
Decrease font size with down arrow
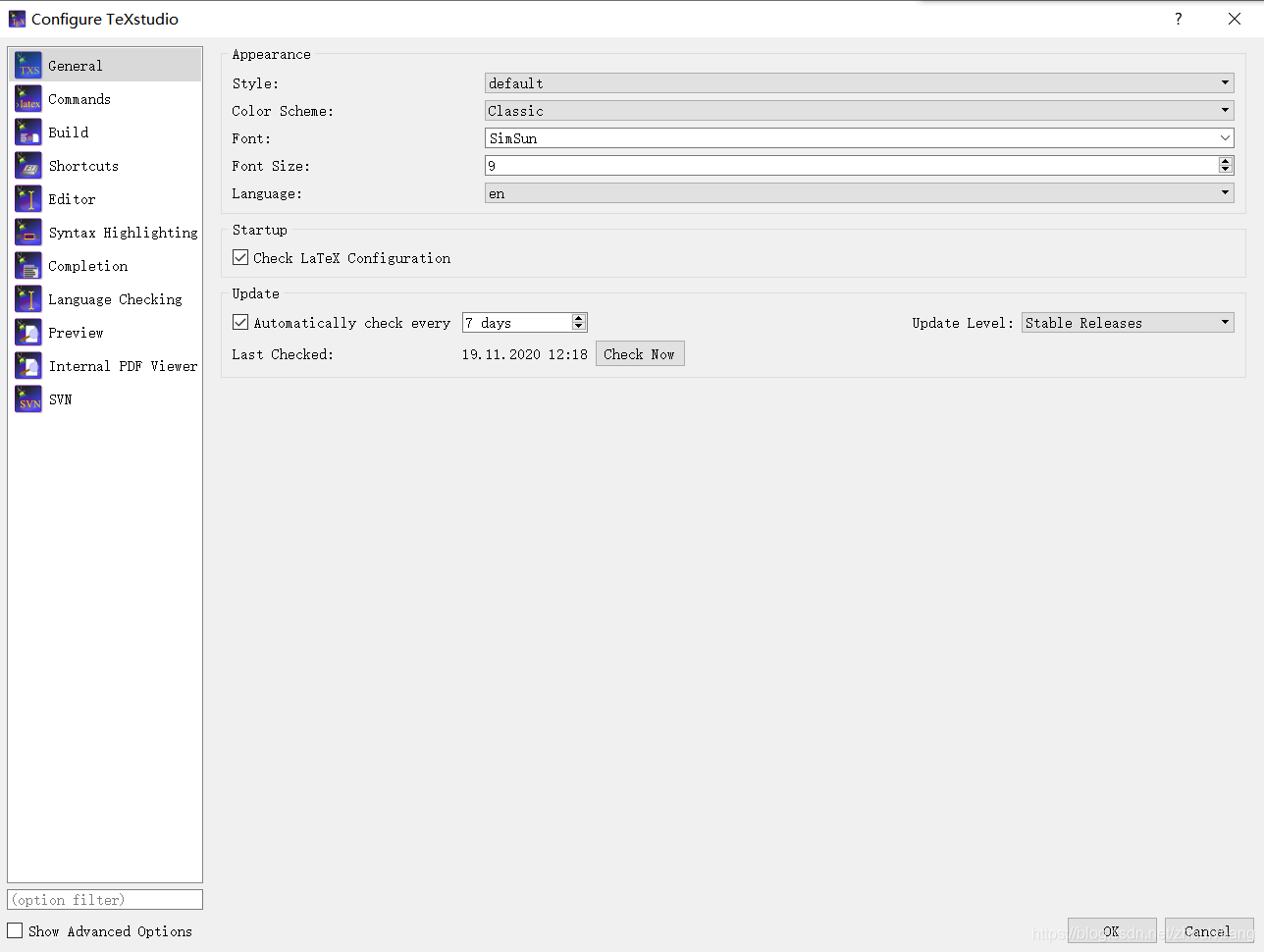1226,170
